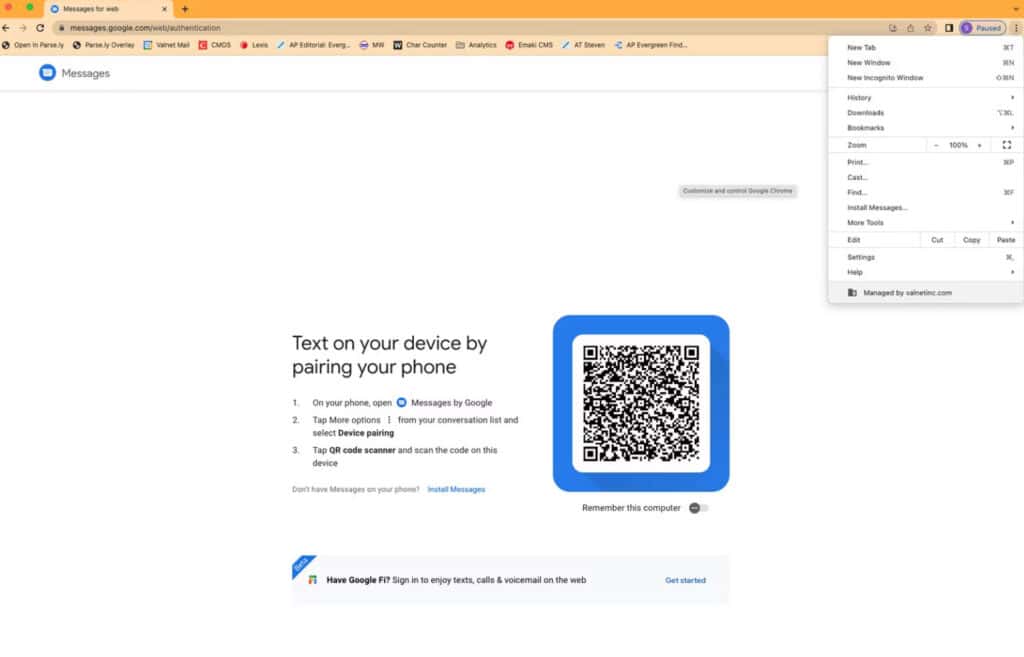This screenshot has width=1024, height=657.
Task: Enter full screen via the Zoom fullscreen icon
Action: 1008,144
